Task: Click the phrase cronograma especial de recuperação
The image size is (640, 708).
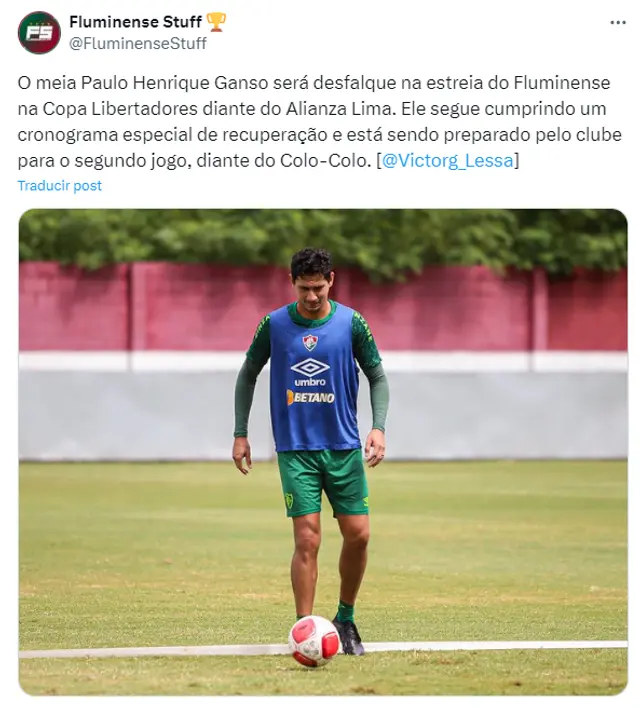Action: pos(173,135)
